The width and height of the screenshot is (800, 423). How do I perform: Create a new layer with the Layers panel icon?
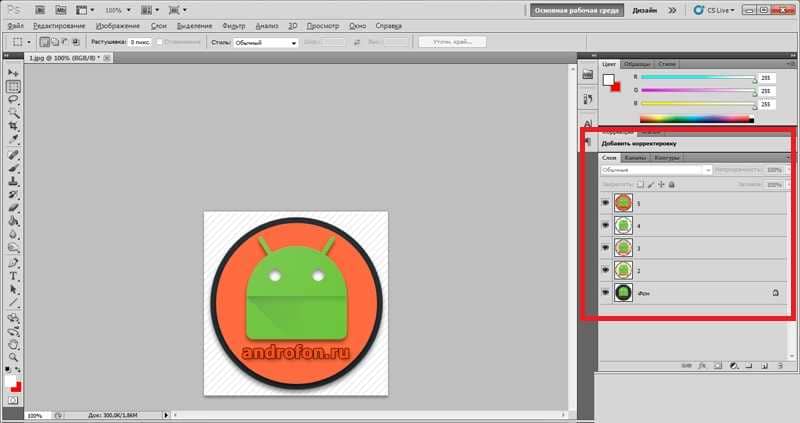click(764, 366)
